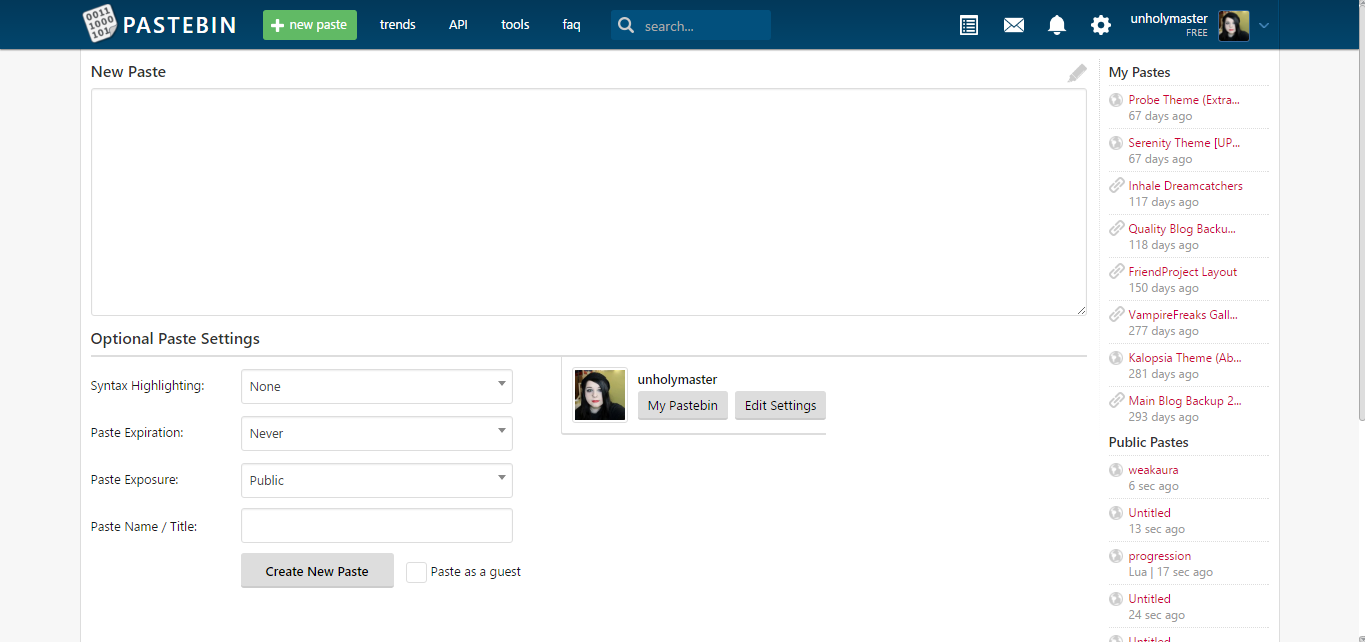Open settings via the gear icon
This screenshot has width=1365, height=642.
(1101, 25)
